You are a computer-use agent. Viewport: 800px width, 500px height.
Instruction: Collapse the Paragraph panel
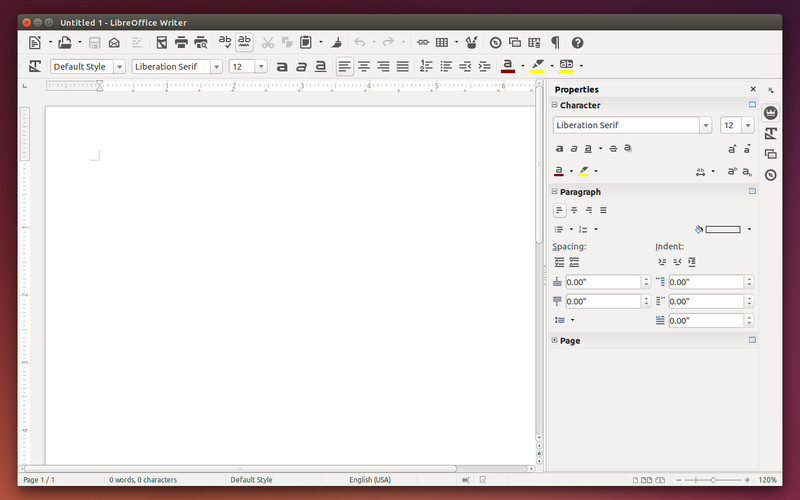tap(554, 191)
